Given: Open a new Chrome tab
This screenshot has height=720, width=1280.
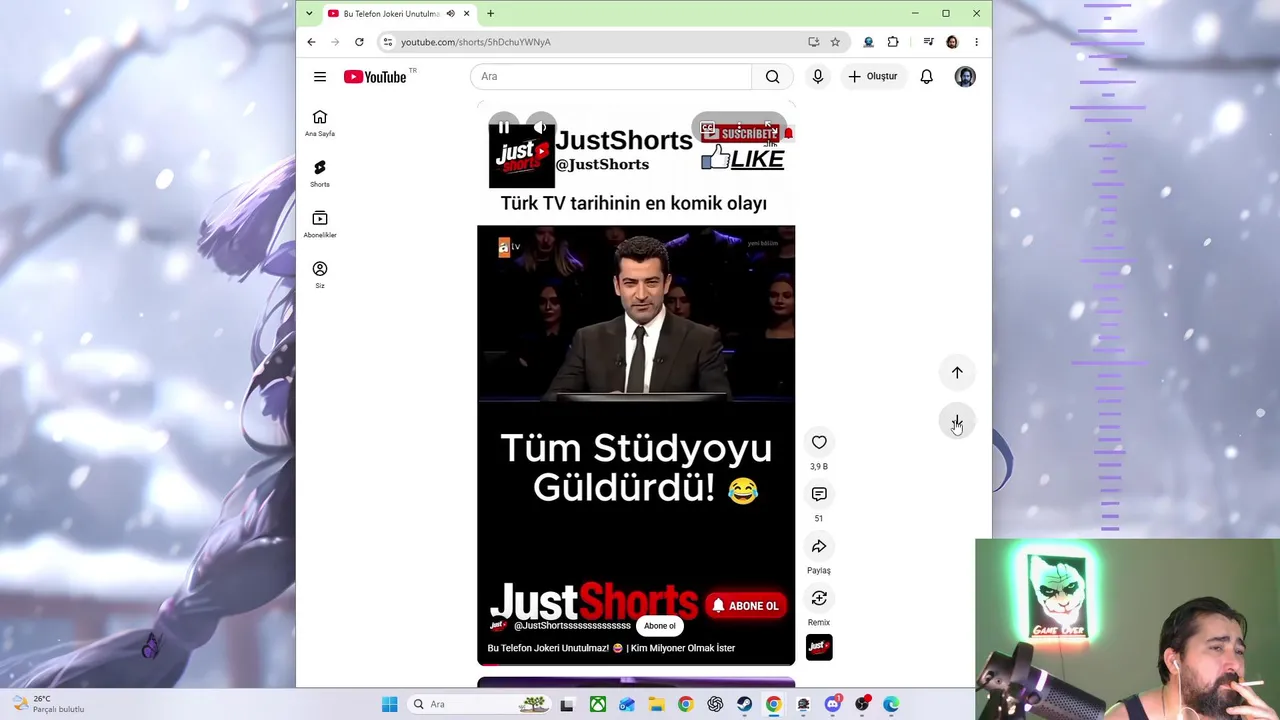Looking at the screenshot, I should coord(490,14).
